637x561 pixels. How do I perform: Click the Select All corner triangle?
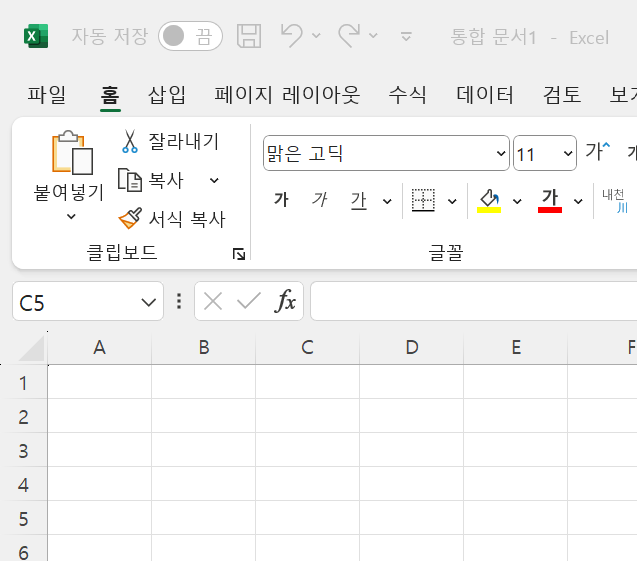coord(31,348)
